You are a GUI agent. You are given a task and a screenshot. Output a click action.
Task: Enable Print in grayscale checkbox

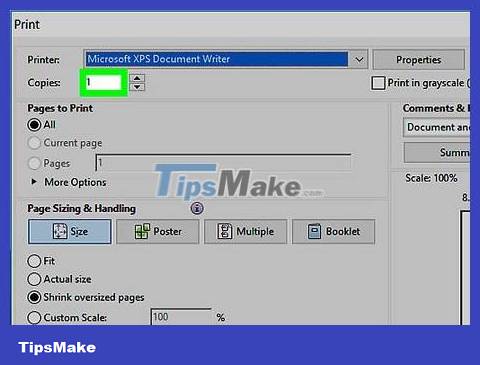click(378, 83)
